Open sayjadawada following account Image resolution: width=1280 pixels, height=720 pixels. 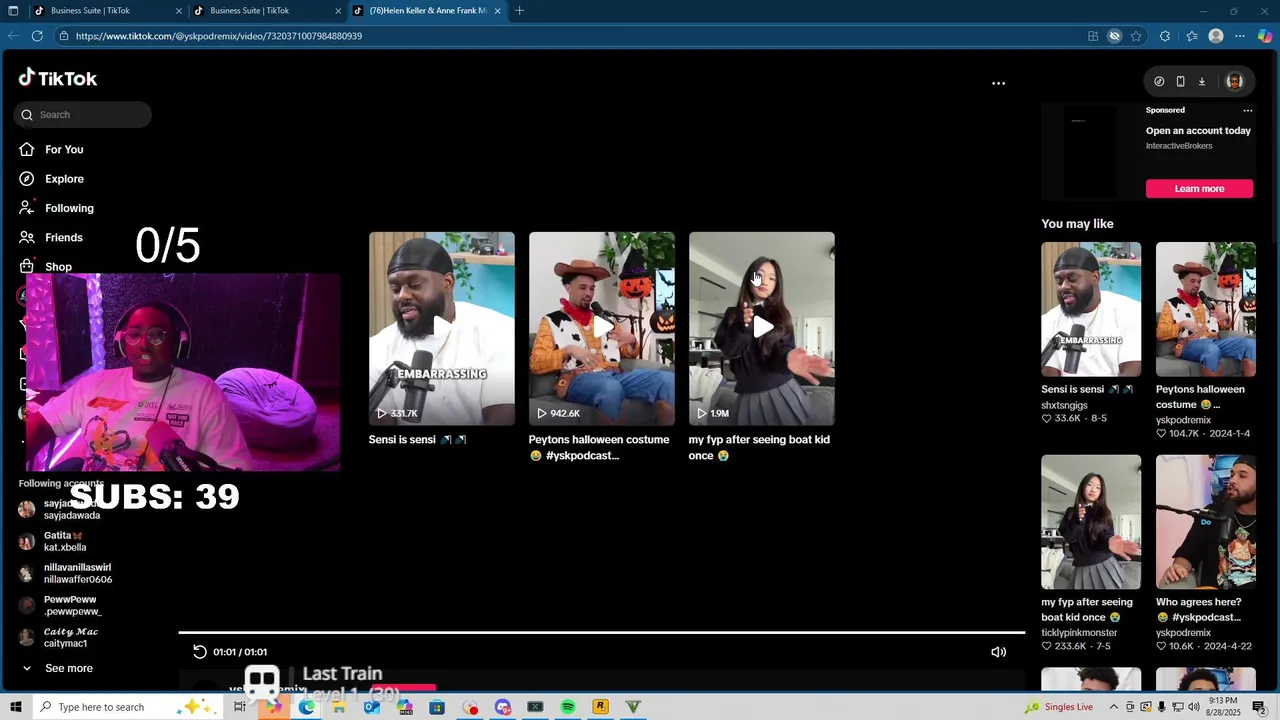pyautogui.click(x=60, y=509)
